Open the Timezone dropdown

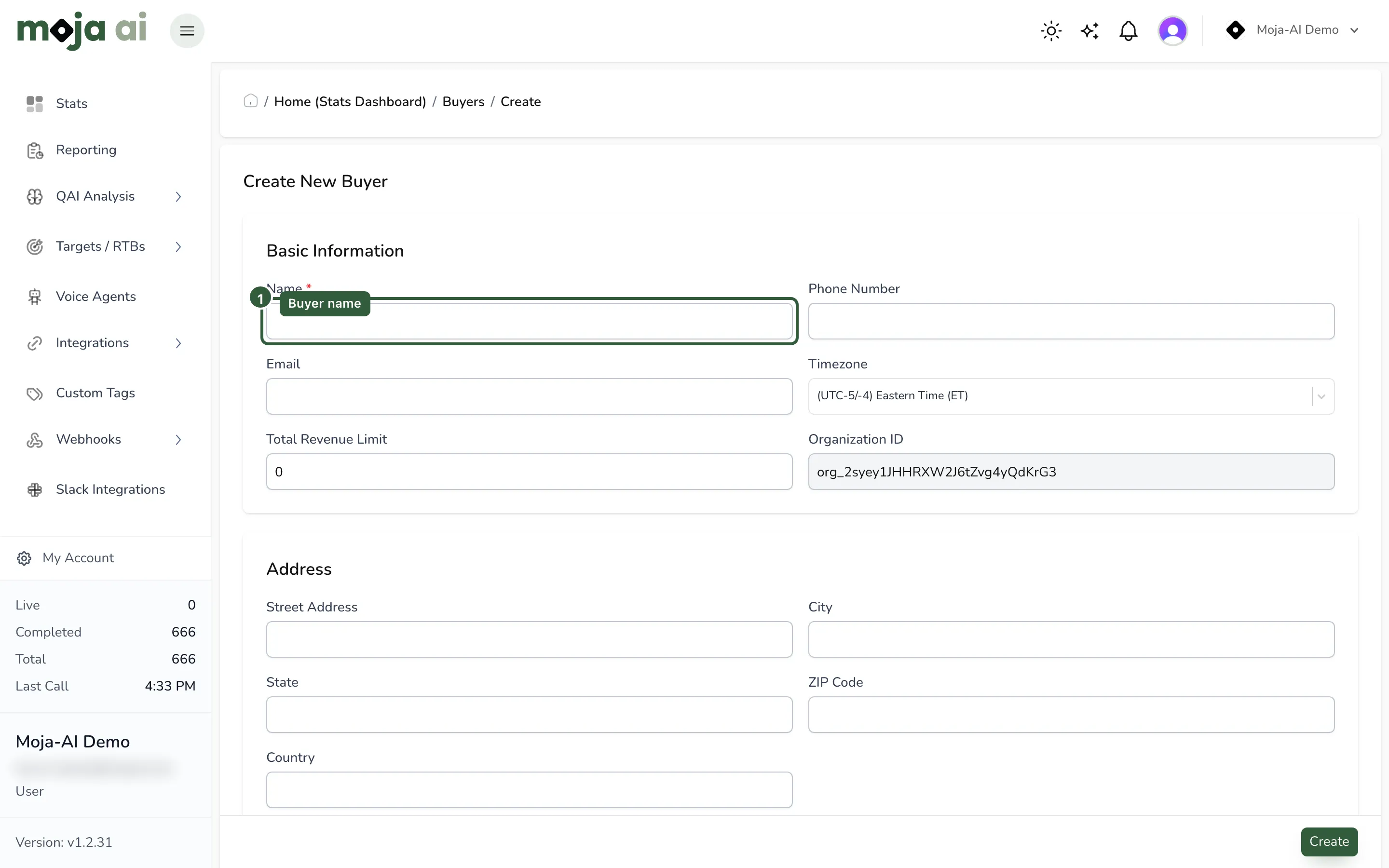point(1071,396)
